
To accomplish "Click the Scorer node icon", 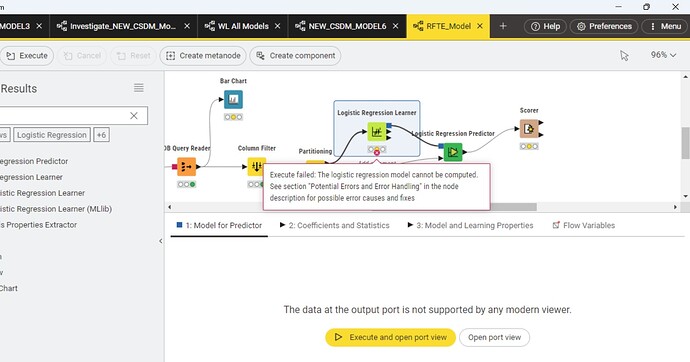I will click(529, 129).
